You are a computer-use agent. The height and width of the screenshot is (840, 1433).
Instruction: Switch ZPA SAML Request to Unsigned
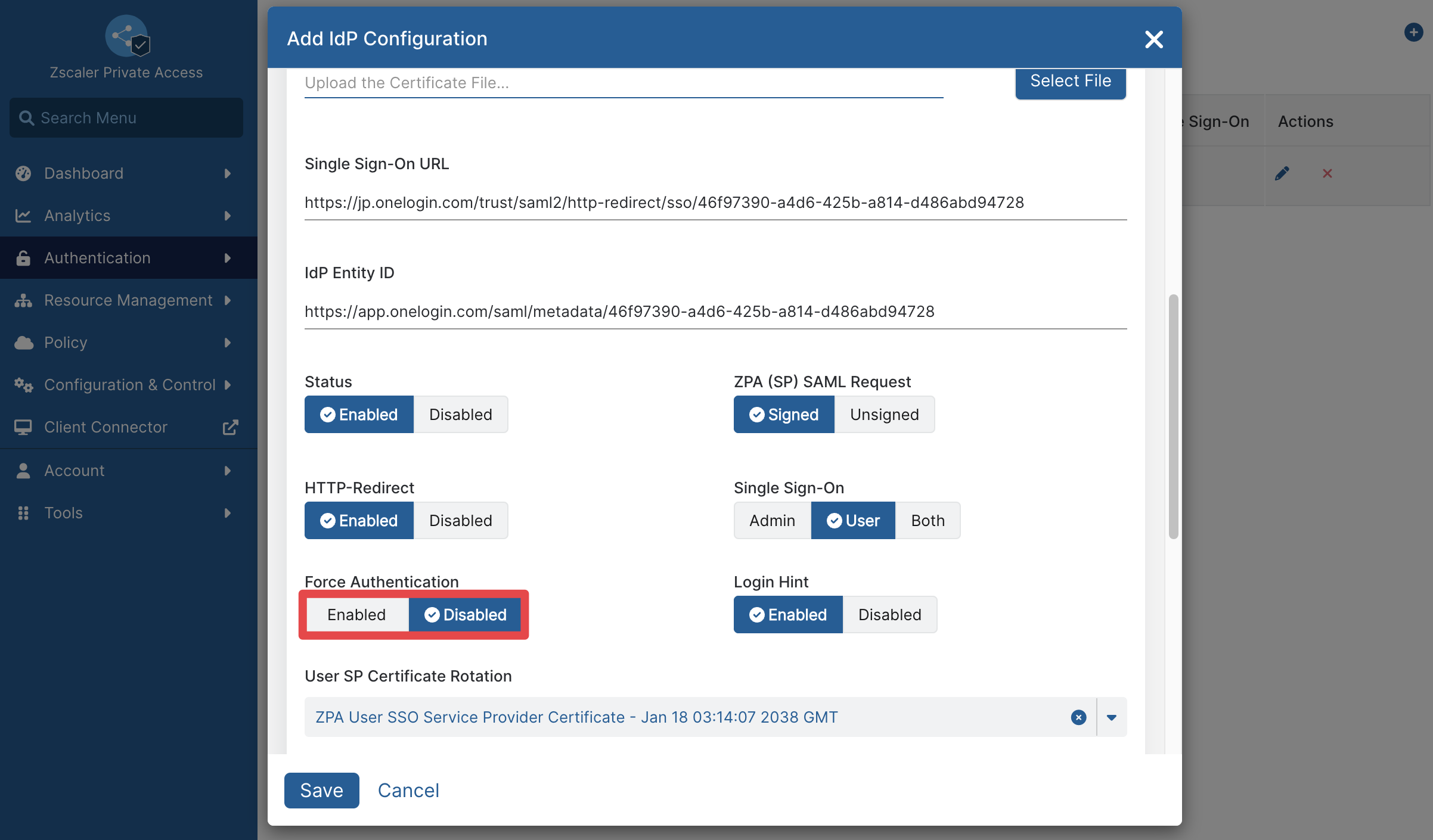point(885,415)
